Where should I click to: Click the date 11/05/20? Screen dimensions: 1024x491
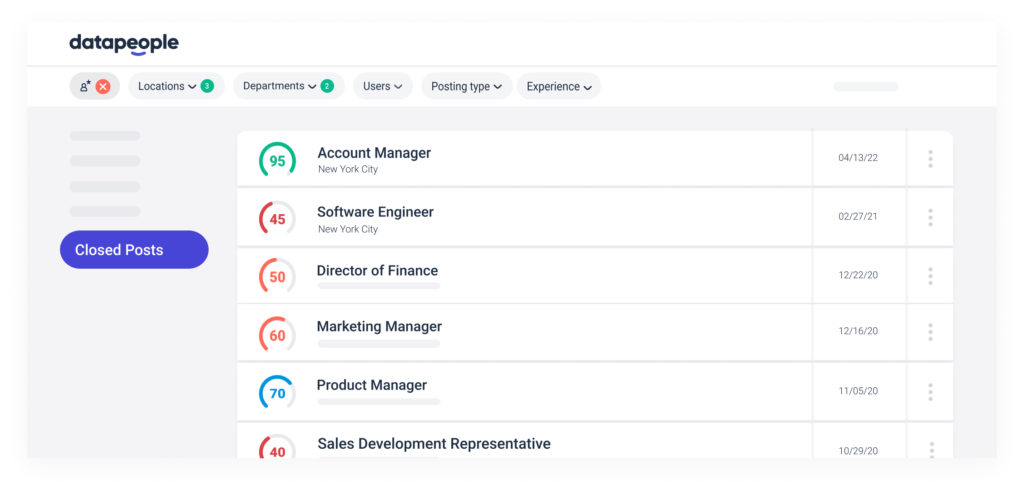tap(858, 391)
